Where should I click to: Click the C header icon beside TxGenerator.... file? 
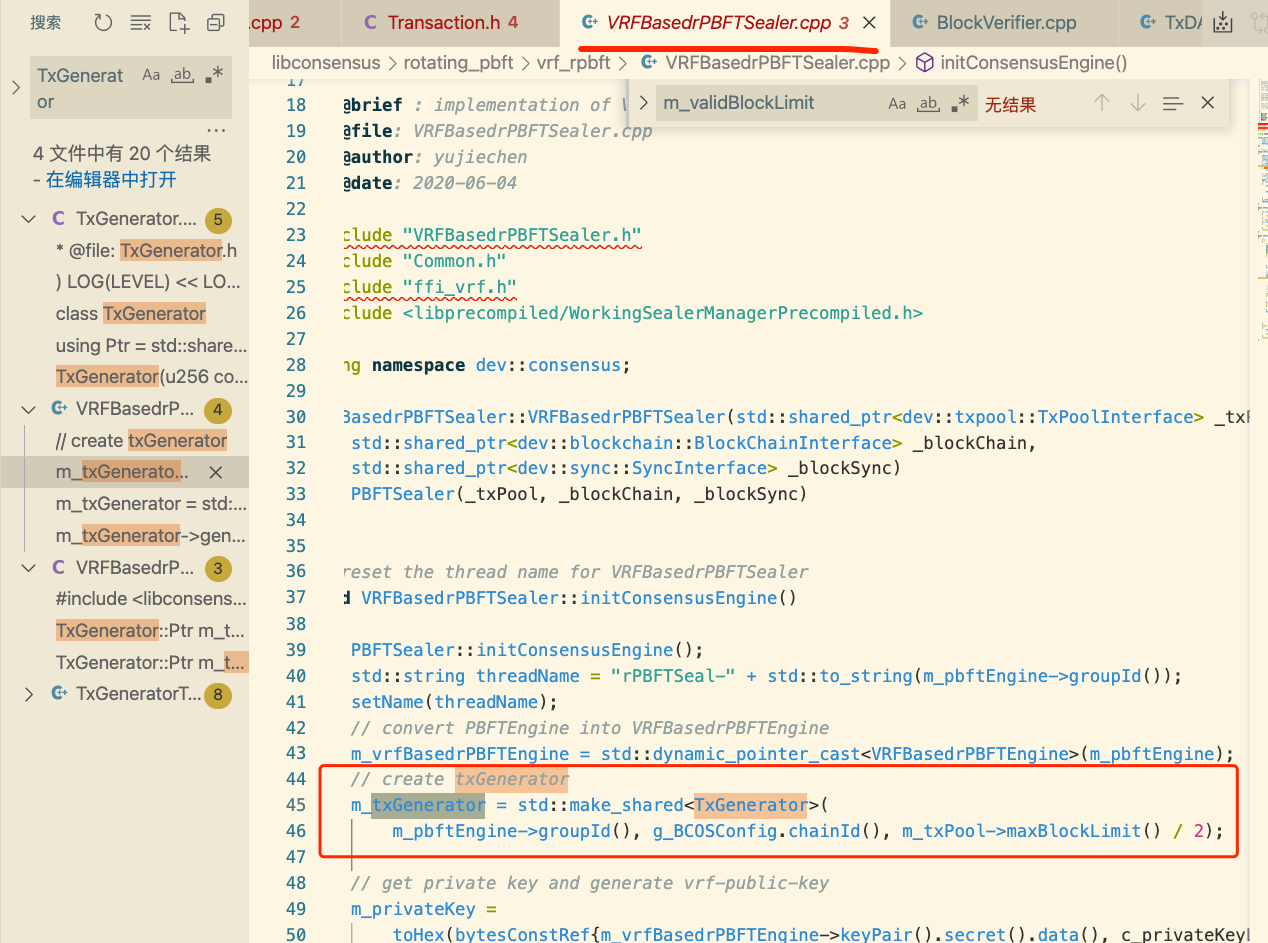click(59, 219)
